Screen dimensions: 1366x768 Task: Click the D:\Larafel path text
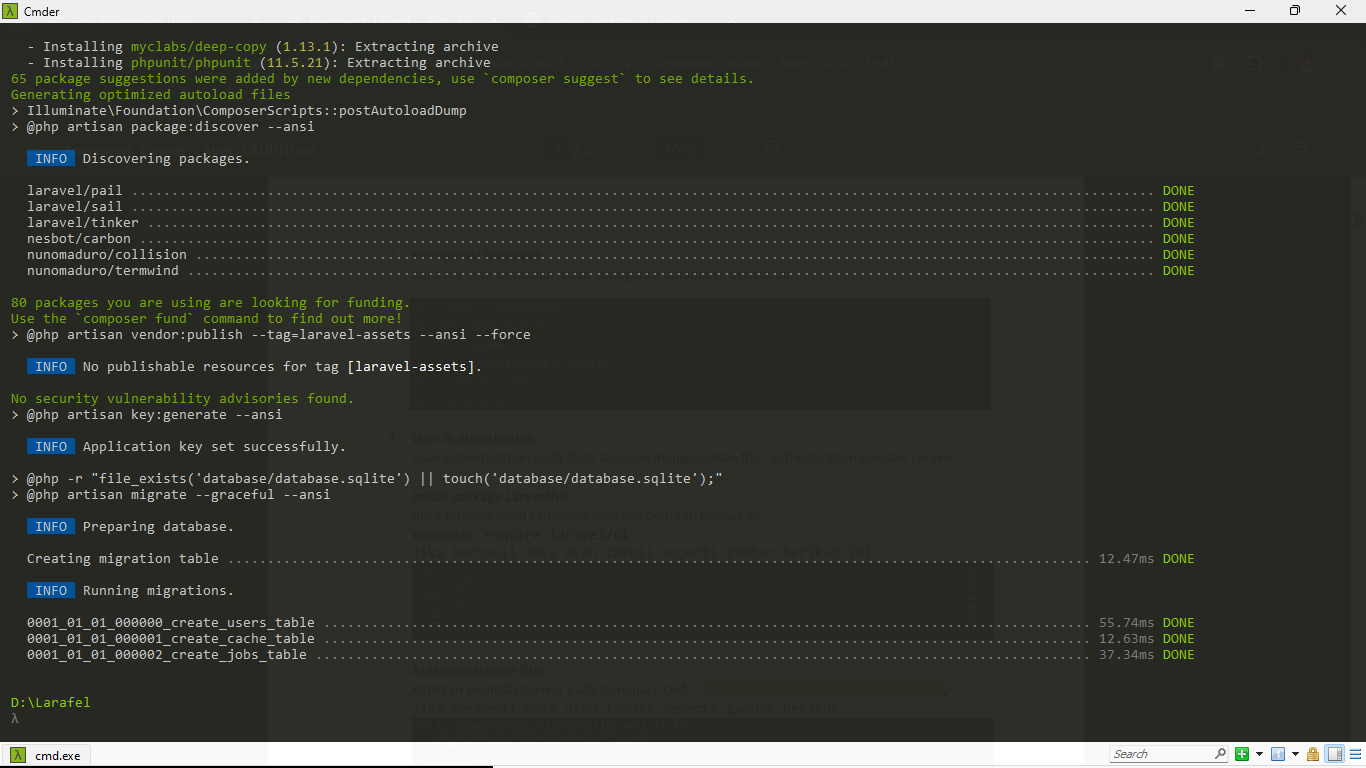(50, 702)
